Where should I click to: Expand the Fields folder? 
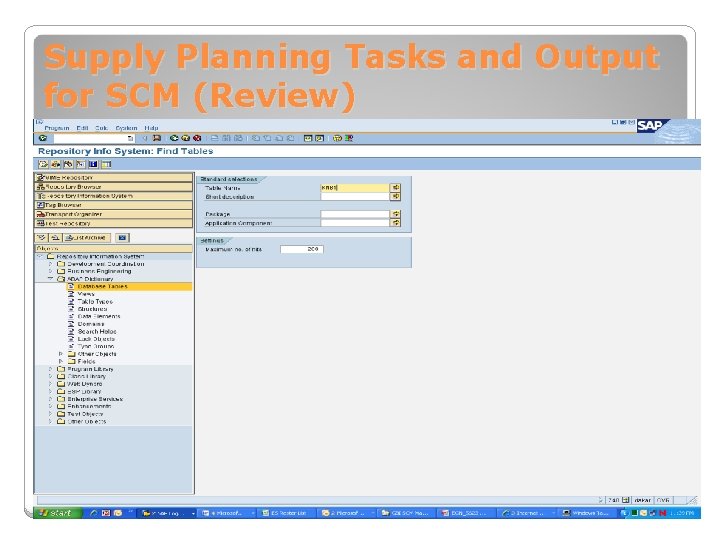(61, 361)
